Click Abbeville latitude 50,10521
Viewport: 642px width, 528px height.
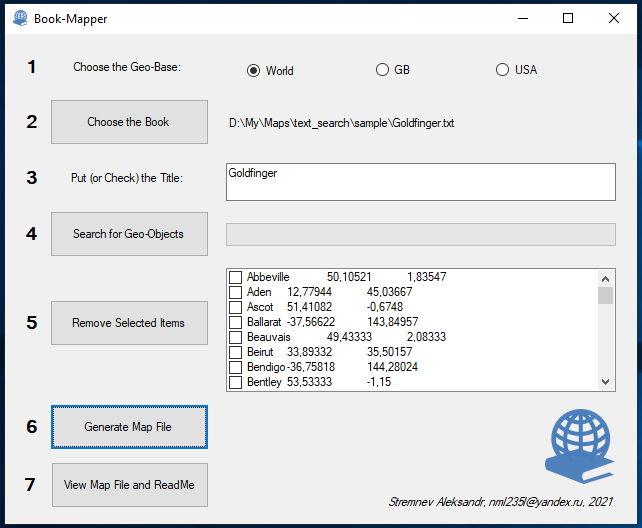click(349, 277)
